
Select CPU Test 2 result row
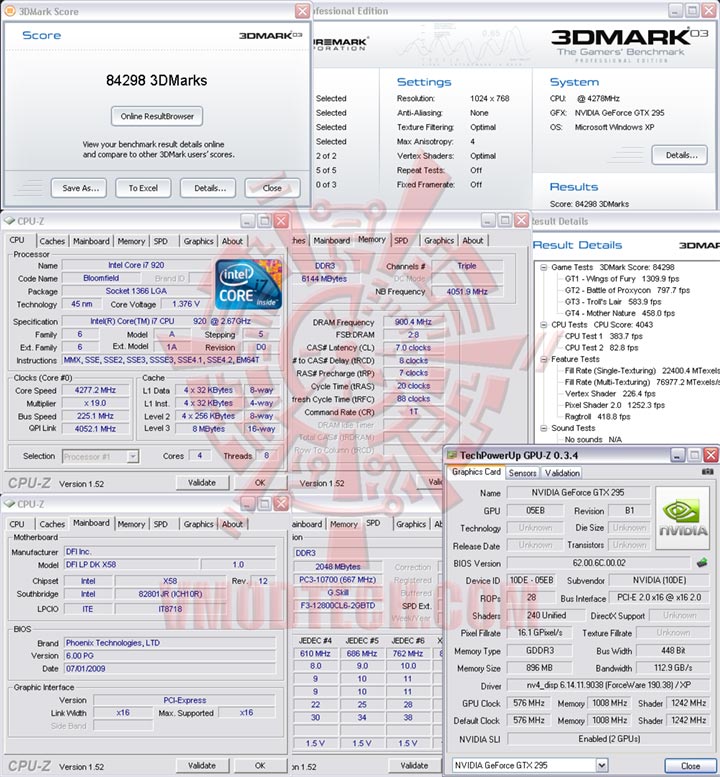pyautogui.click(x=602, y=347)
